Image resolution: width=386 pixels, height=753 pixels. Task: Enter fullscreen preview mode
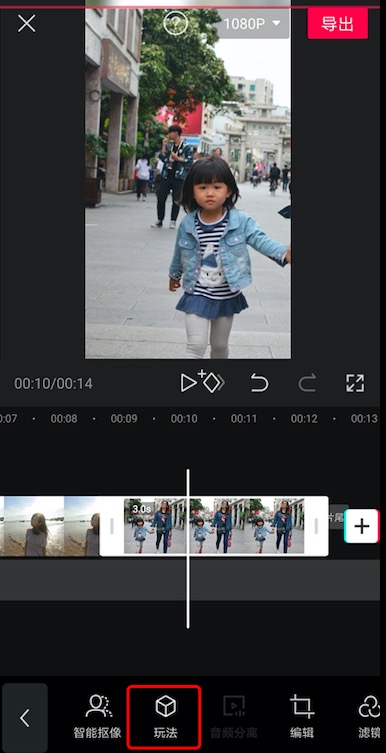pos(355,383)
